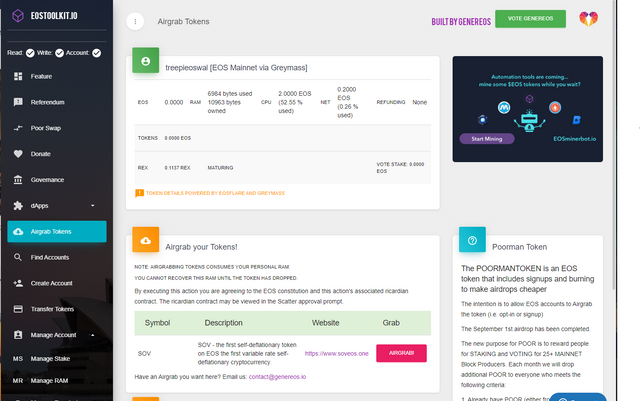Open Manage RAM submenu item
The height and width of the screenshot is (401, 640).
pyautogui.click(x=57, y=381)
